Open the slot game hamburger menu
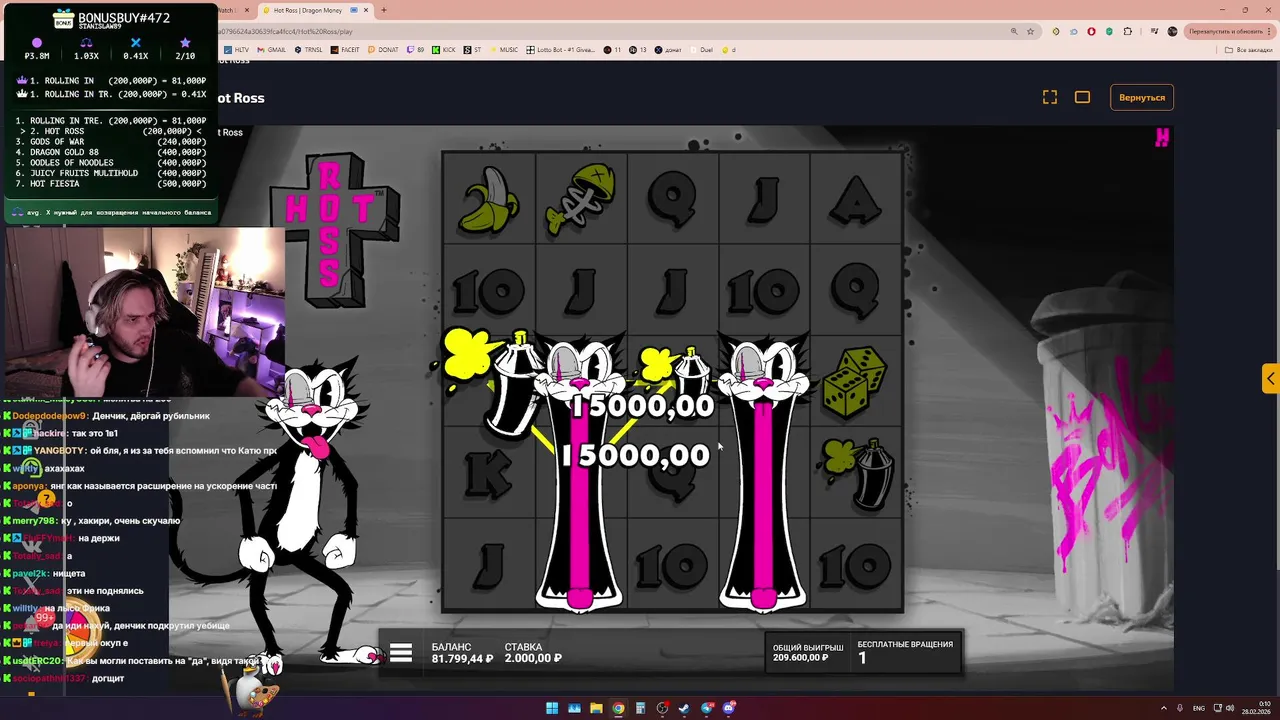The width and height of the screenshot is (1280, 720). [401, 654]
